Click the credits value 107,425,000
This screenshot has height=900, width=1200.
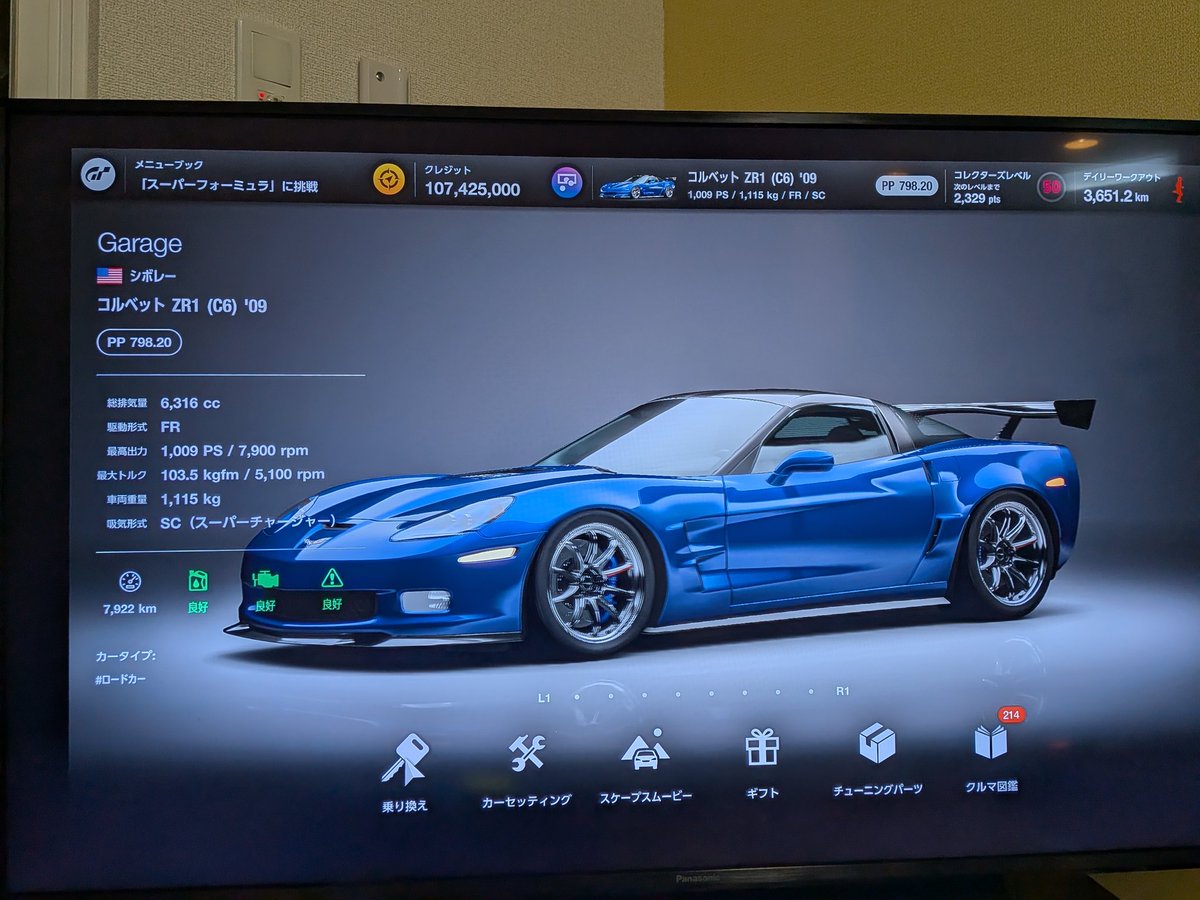pyautogui.click(x=472, y=189)
